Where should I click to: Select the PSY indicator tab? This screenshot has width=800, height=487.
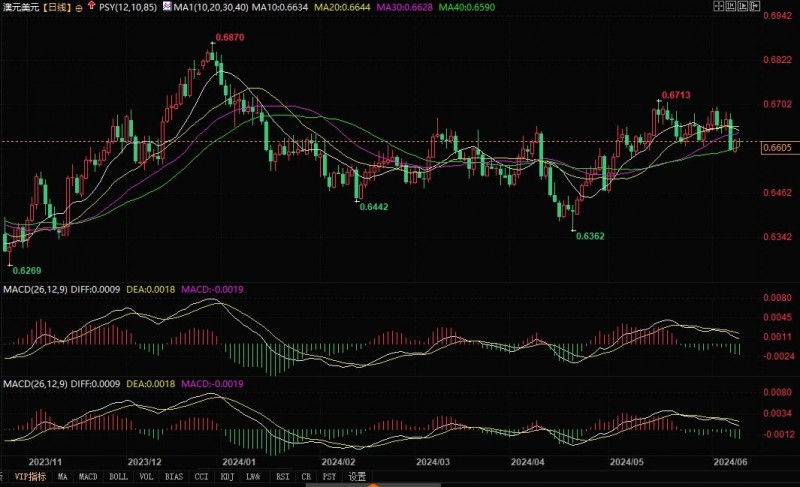tap(329, 477)
